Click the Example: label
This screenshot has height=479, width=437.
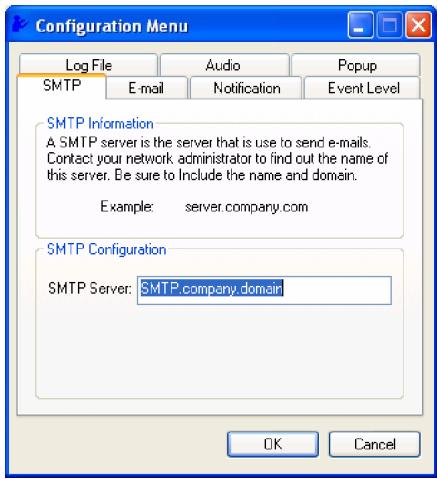(127, 207)
